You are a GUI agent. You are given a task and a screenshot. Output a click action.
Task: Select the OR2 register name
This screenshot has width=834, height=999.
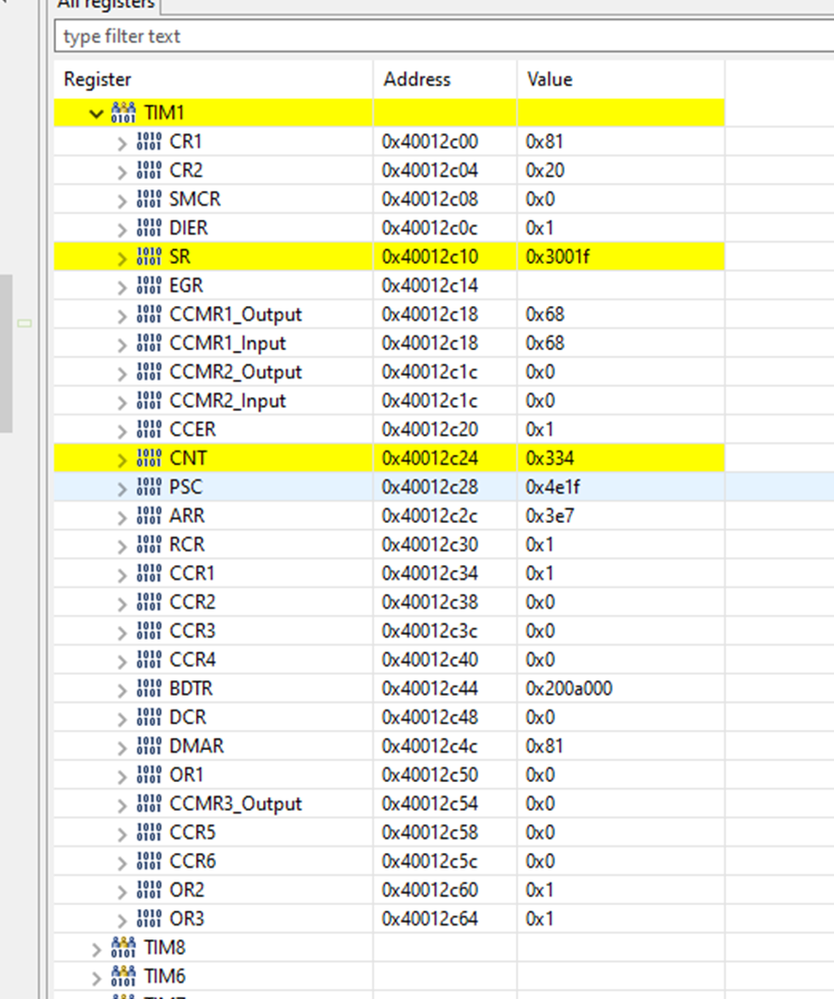[x=187, y=890]
